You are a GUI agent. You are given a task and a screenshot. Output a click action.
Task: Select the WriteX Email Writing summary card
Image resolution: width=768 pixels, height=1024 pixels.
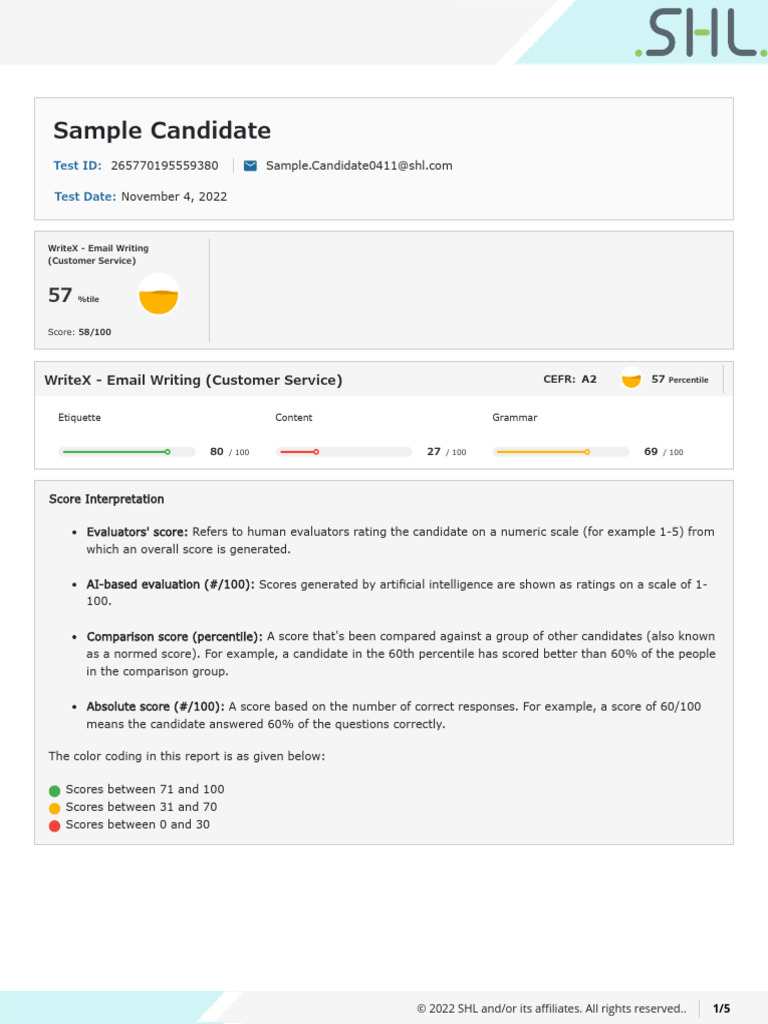[x=121, y=290]
